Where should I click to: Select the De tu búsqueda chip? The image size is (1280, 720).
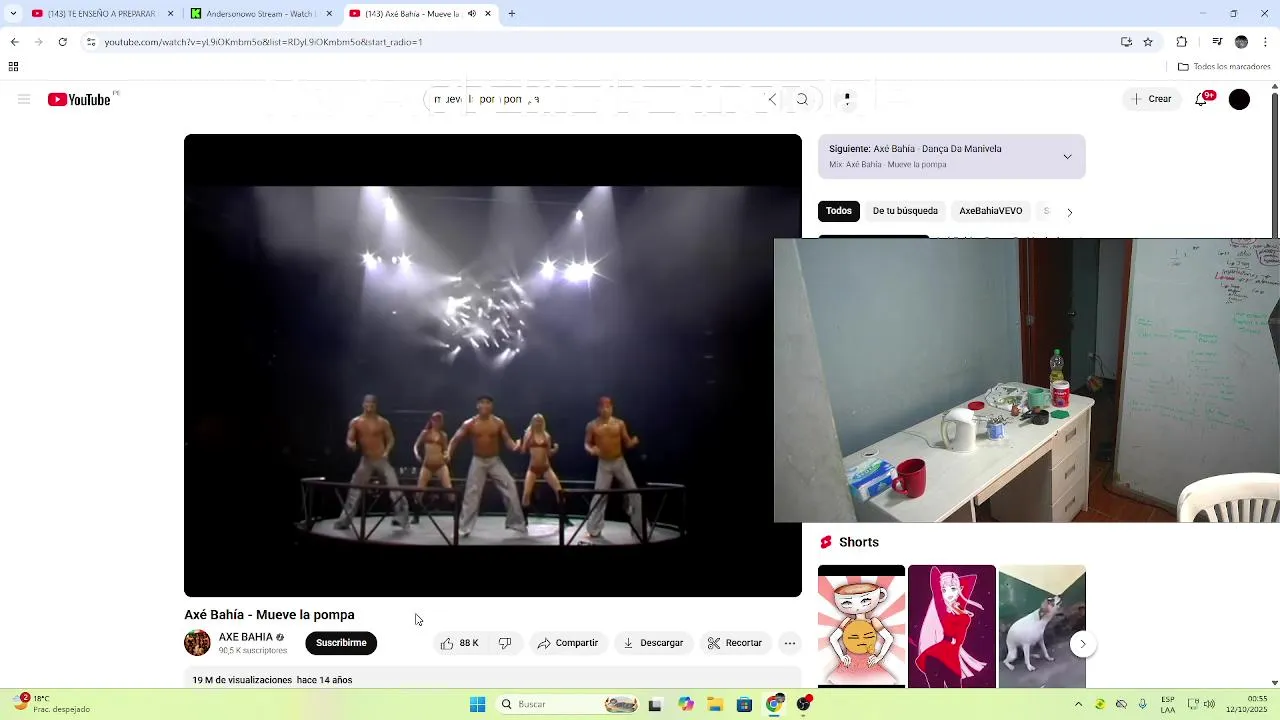(905, 211)
